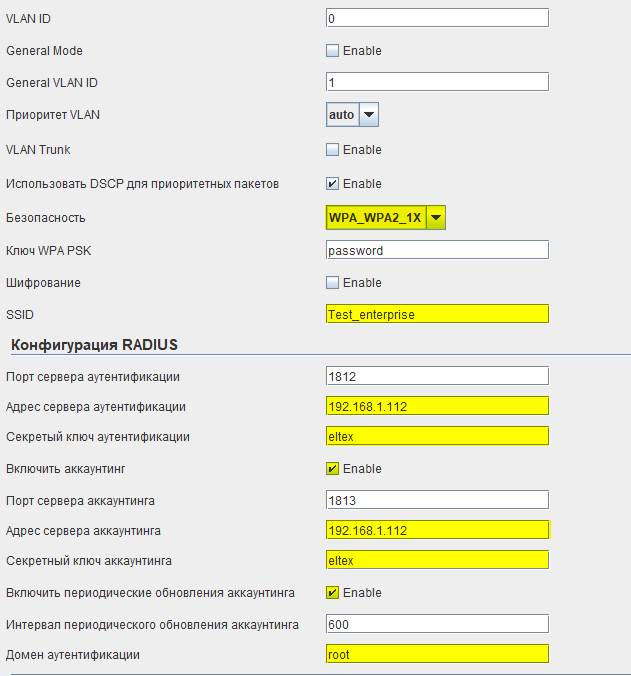Focus the General VLAN ID field
This screenshot has height=676, width=631.
pyautogui.click(x=437, y=82)
